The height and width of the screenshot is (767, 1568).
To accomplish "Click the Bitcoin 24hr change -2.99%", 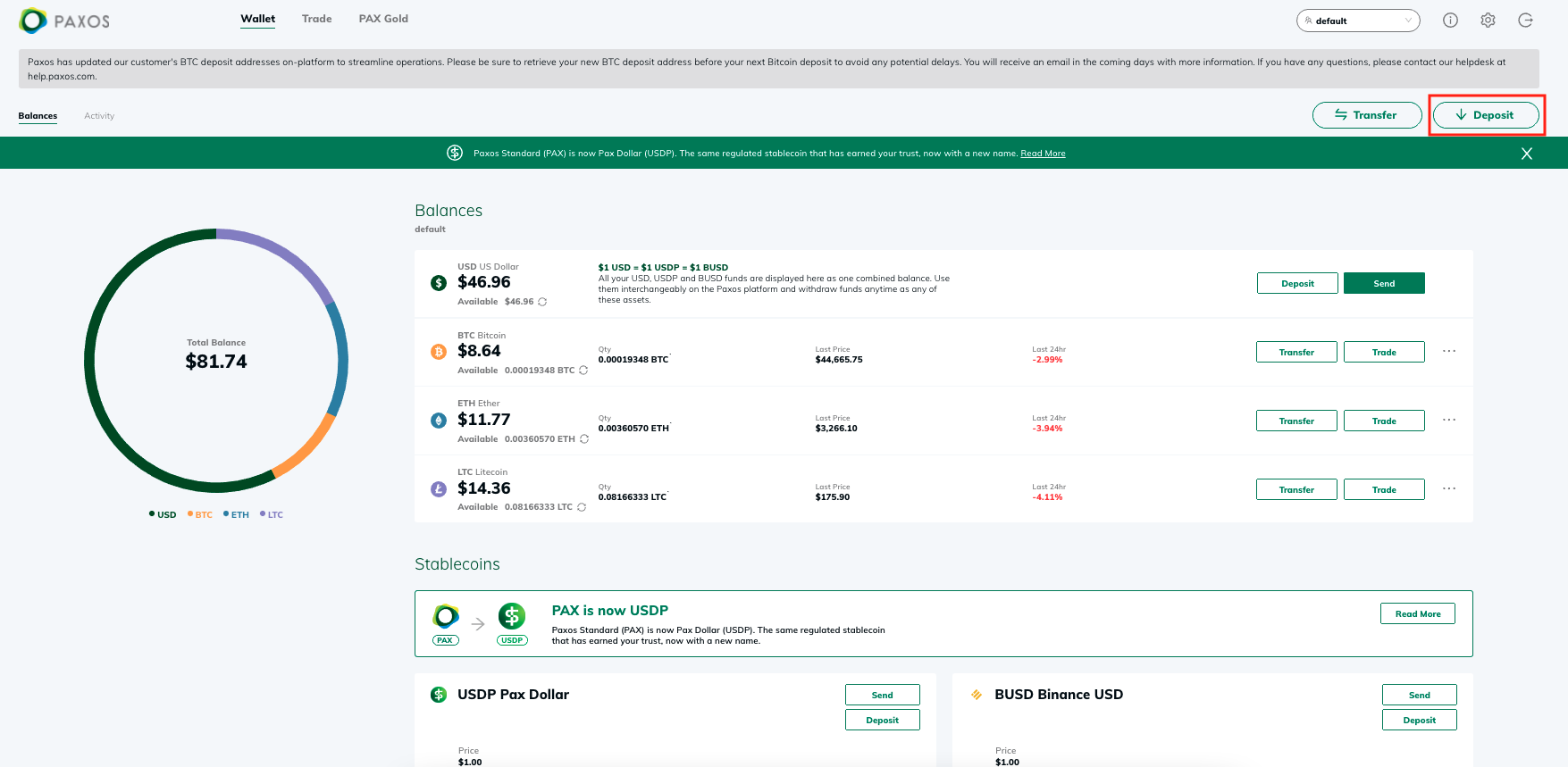I will [x=1048, y=360].
